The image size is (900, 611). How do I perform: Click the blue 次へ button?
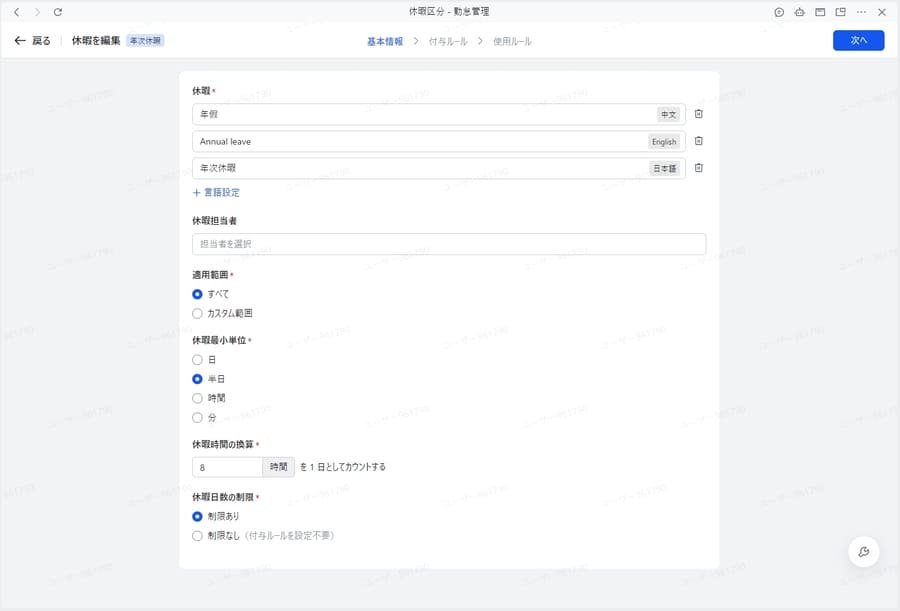click(858, 41)
